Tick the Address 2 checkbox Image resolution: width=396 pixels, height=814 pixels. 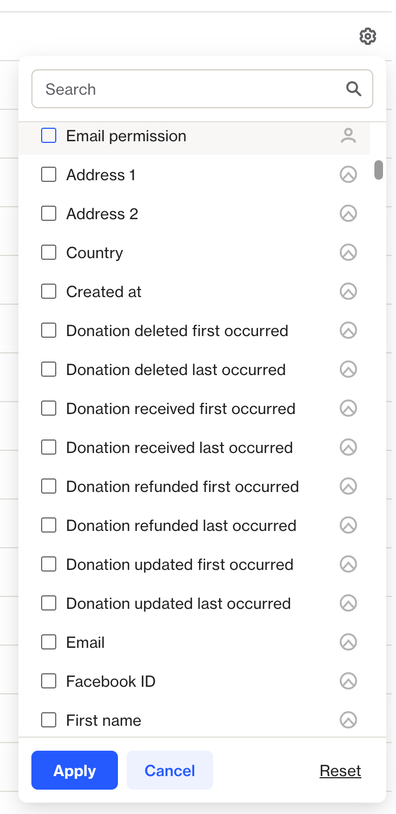click(48, 214)
